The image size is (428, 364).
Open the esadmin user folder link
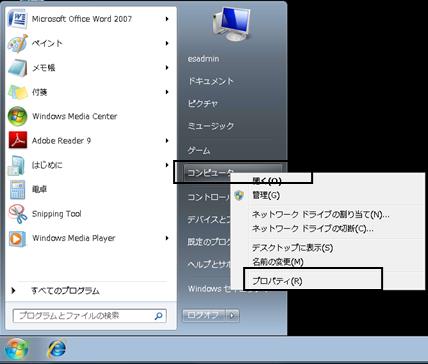[x=203, y=59]
